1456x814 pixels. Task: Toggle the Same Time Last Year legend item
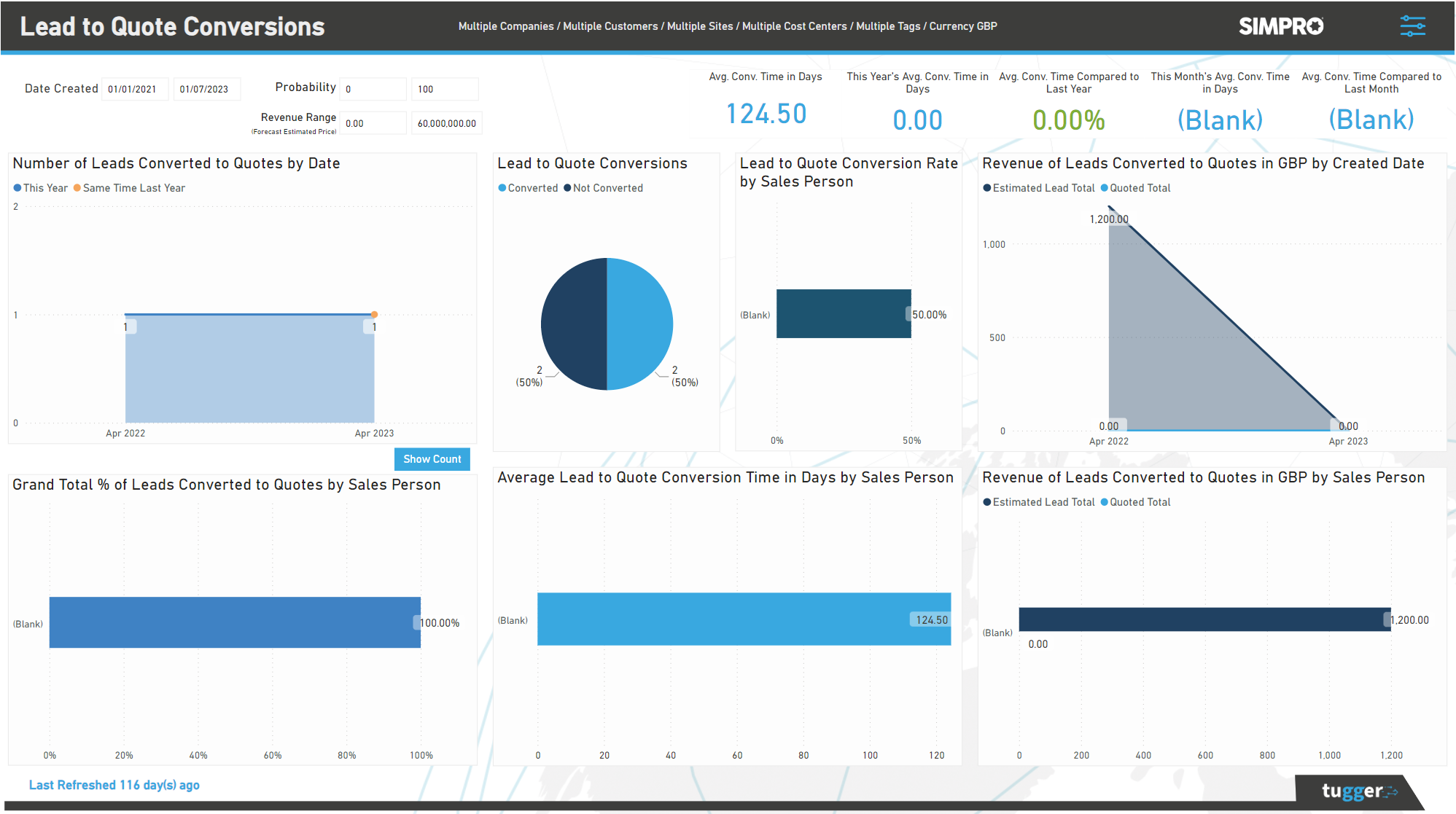point(129,187)
